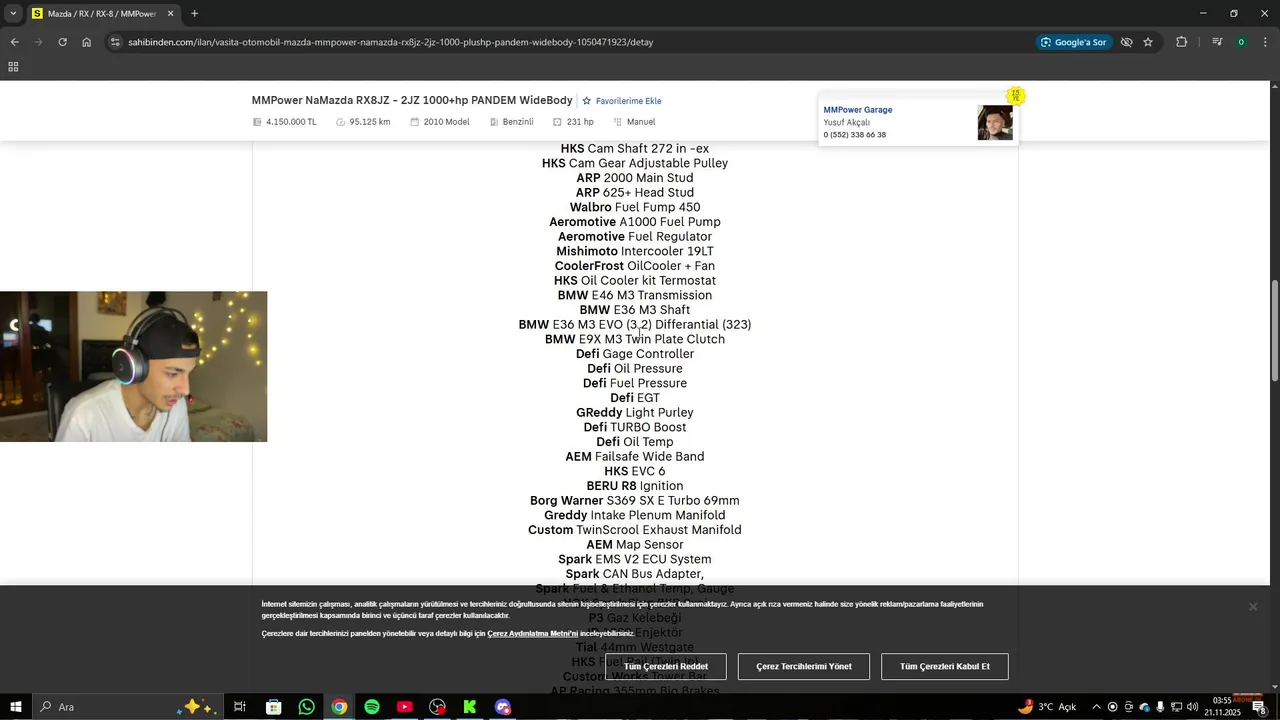Click the phone number 0 (552) 338 66 38
The height and width of the screenshot is (720, 1280).
pyautogui.click(x=855, y=135)
